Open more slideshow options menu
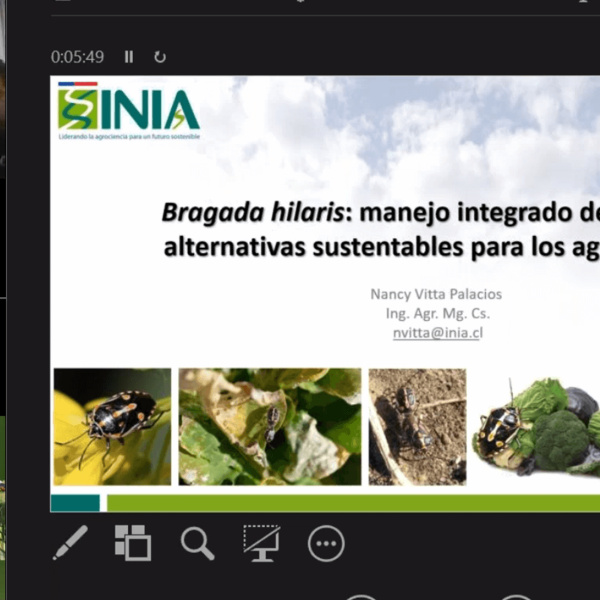The width and height of the screenshot is (600, 600). 326,544
